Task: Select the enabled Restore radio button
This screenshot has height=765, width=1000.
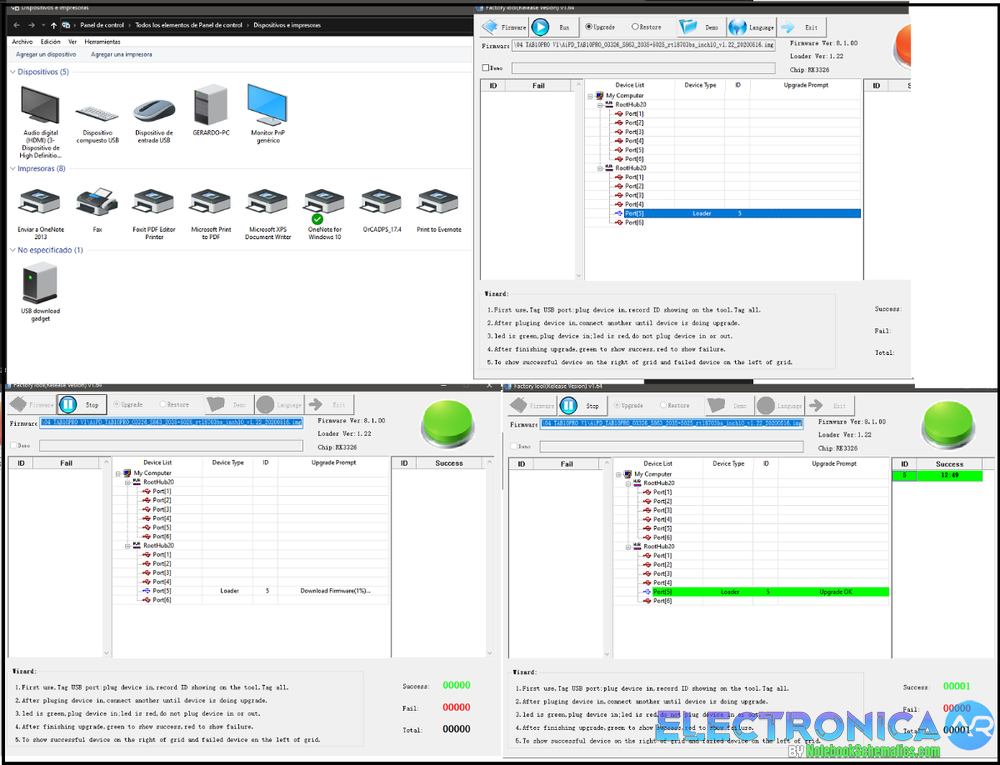Action: click(x=635, y=27)
